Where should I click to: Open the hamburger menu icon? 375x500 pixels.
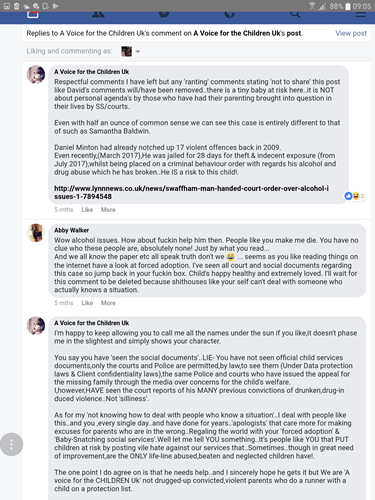pos(361,14)
